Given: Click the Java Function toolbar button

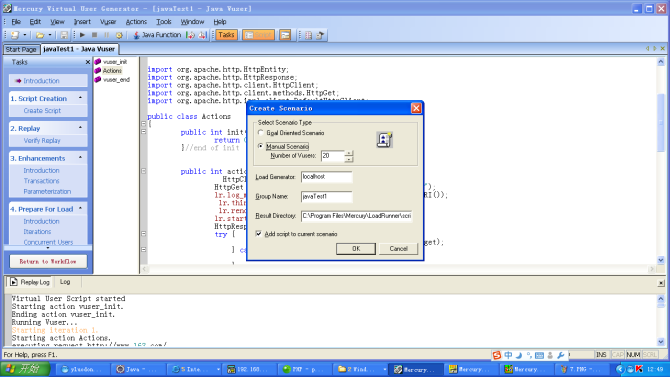Looking at the screenshot, I should (157, 35).
